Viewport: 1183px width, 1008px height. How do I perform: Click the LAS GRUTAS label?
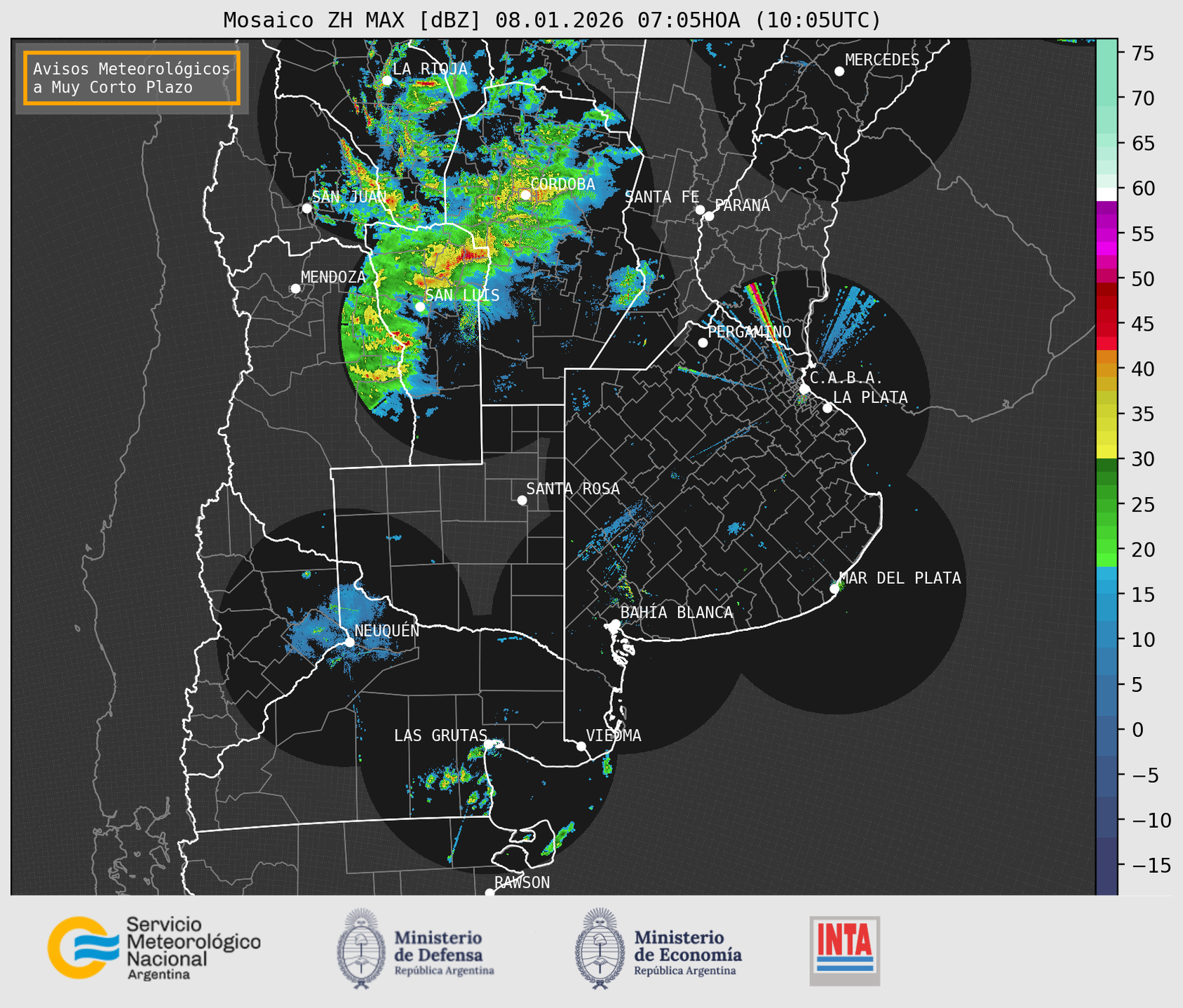coord(440,735)
